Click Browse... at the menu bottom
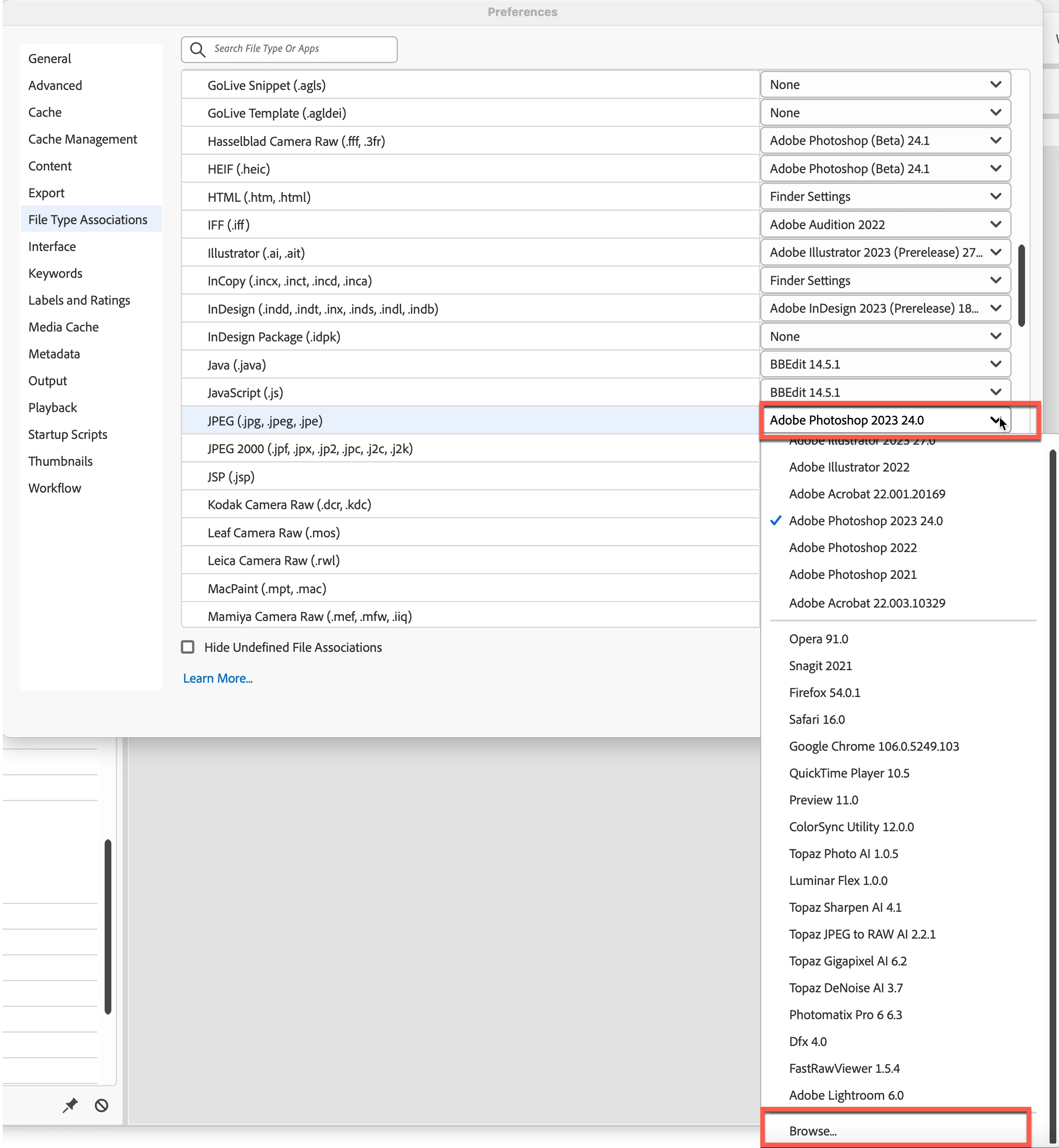Image resolution: width=1059 pixels, height=1148 pixels. (x=813, y=1131)
